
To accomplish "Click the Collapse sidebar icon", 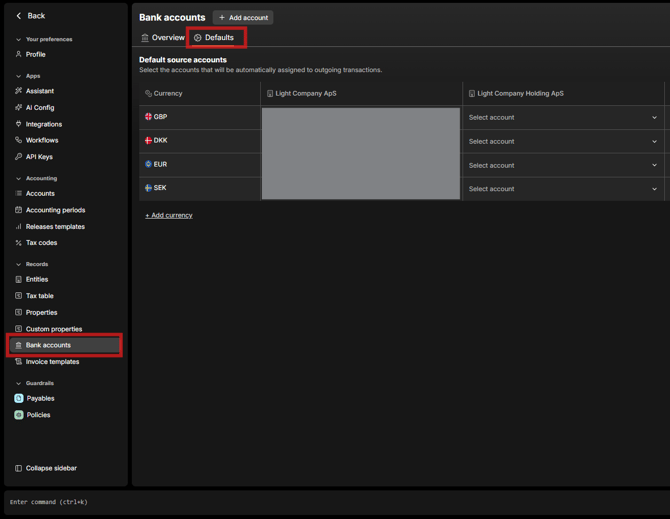I will (x=19, y=468).
